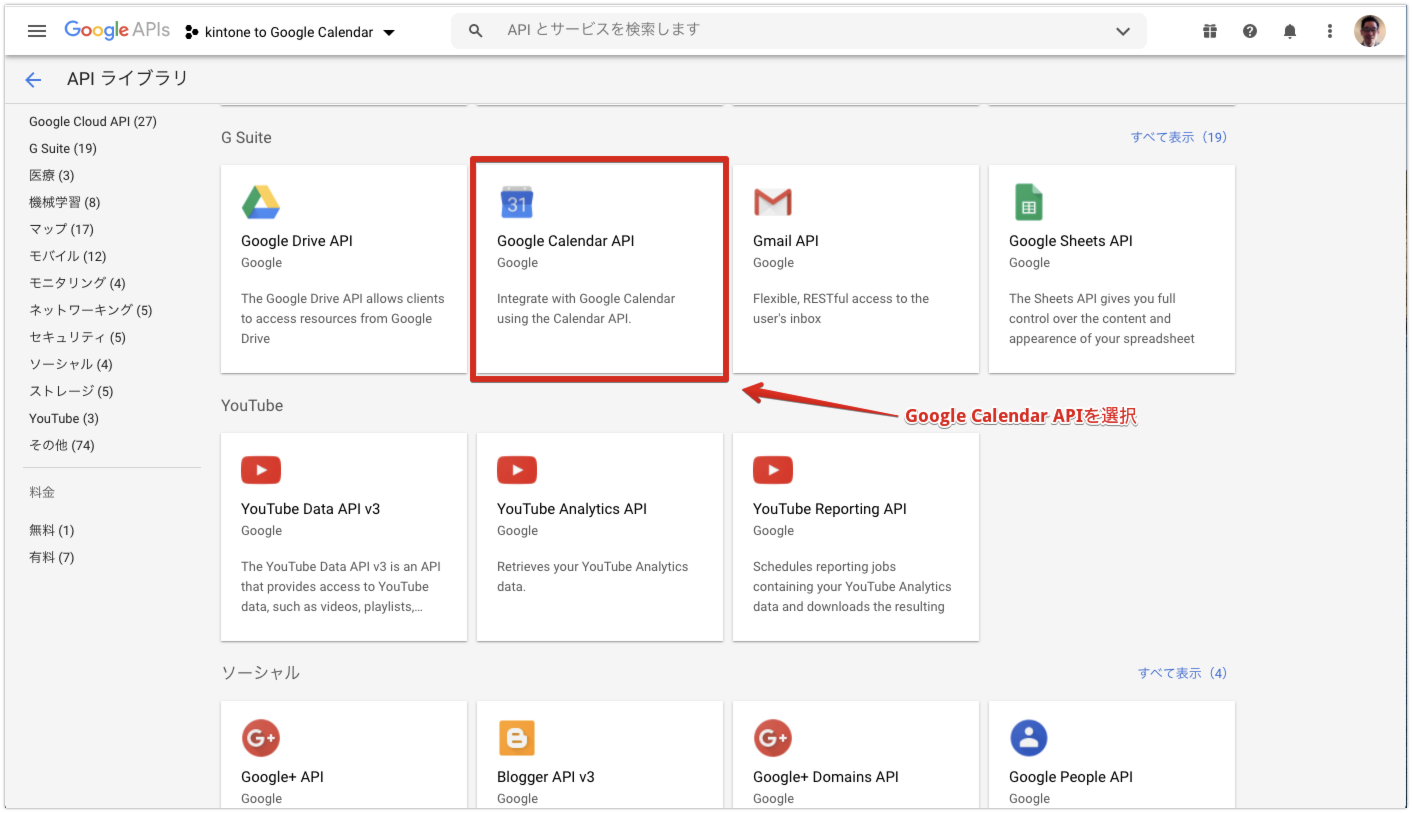This screenshot has width=1412, height=813.
Task: Filter by YouTube (3) category
Action: click(64, 418)
